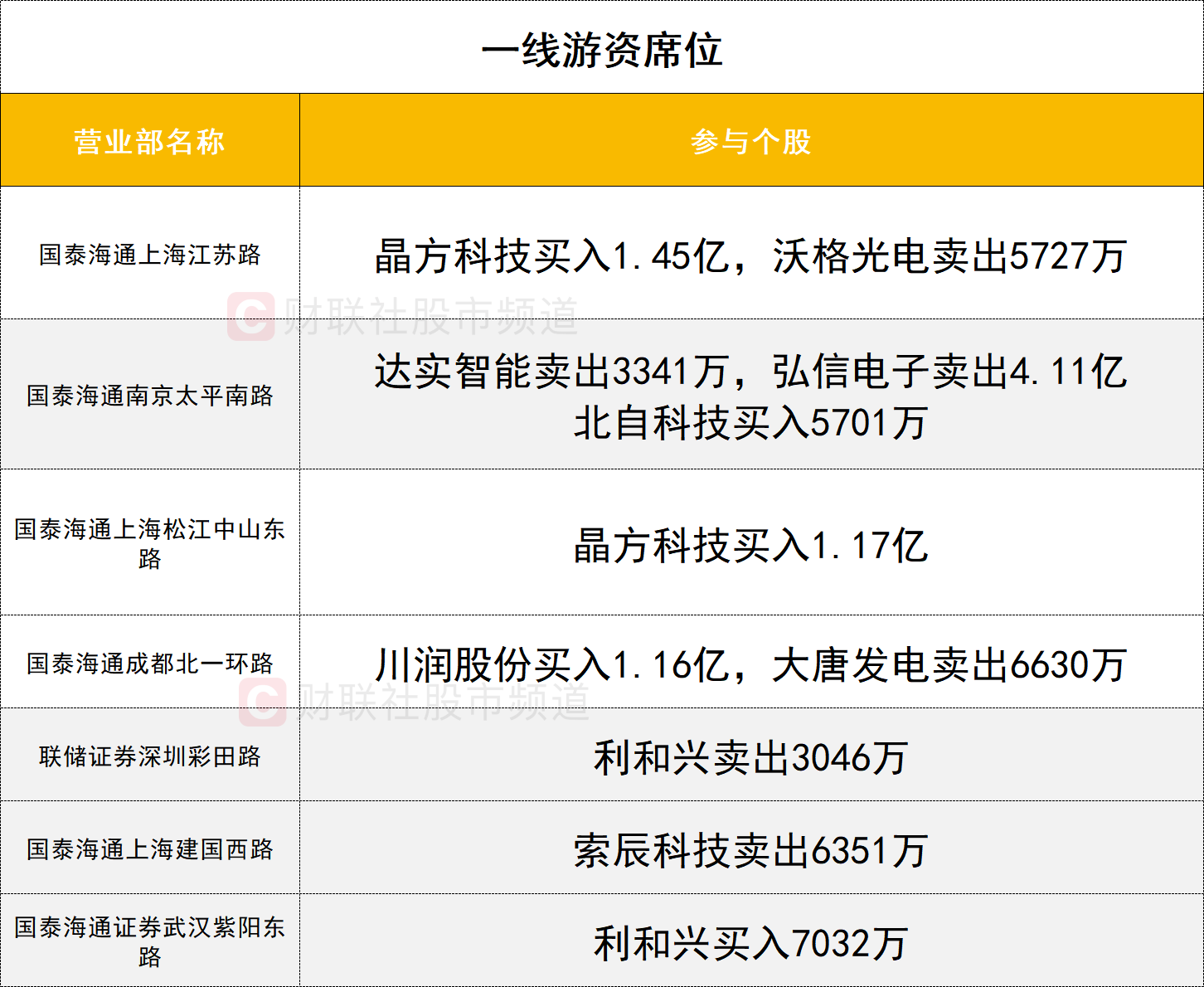Select the 营业部名称 column header
Image resolution: width=1204 pixels, height=987 pixels.
[x=149, y=141]
